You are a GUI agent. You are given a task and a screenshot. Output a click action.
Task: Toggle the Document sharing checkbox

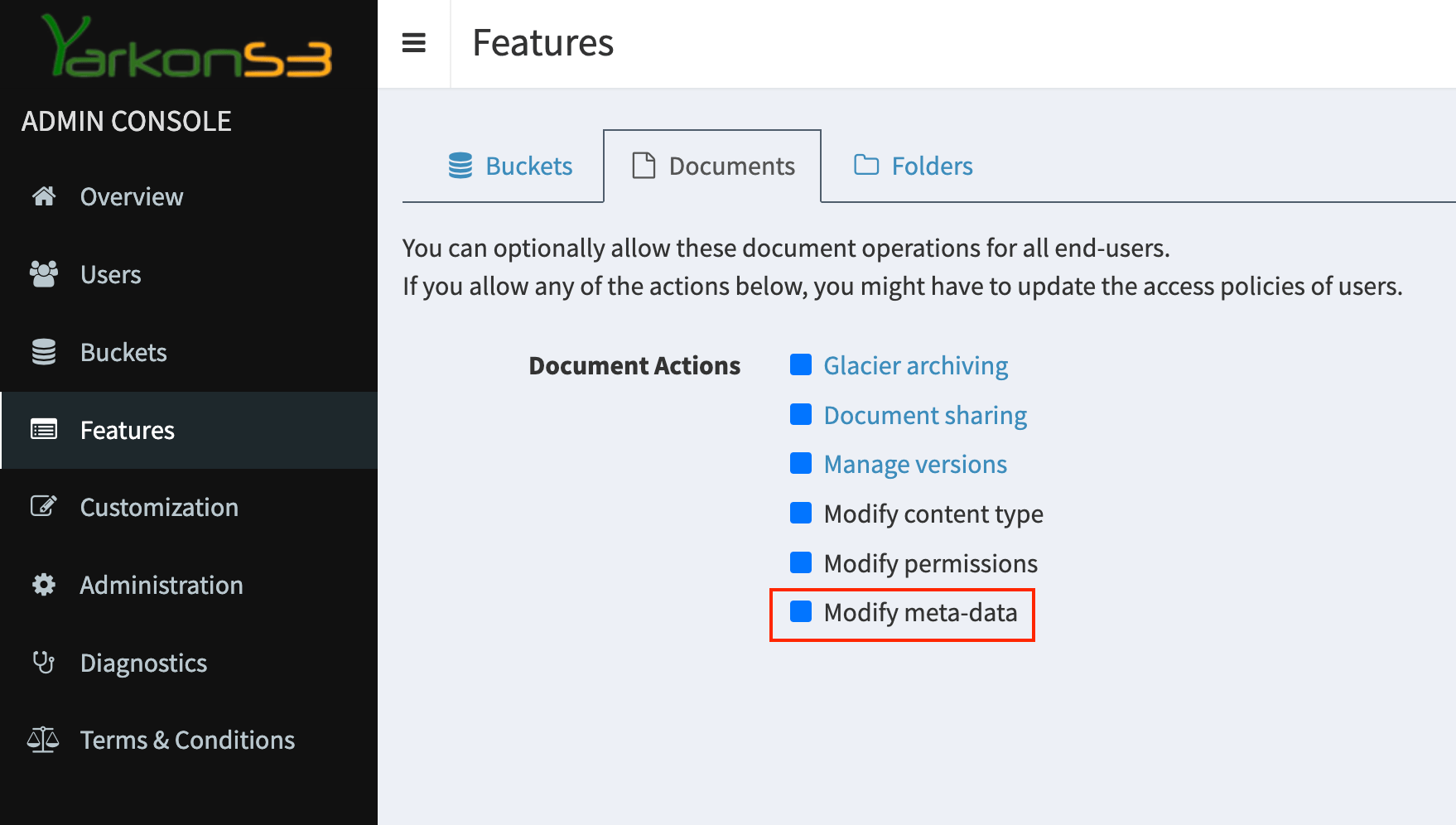click(801, 414)
